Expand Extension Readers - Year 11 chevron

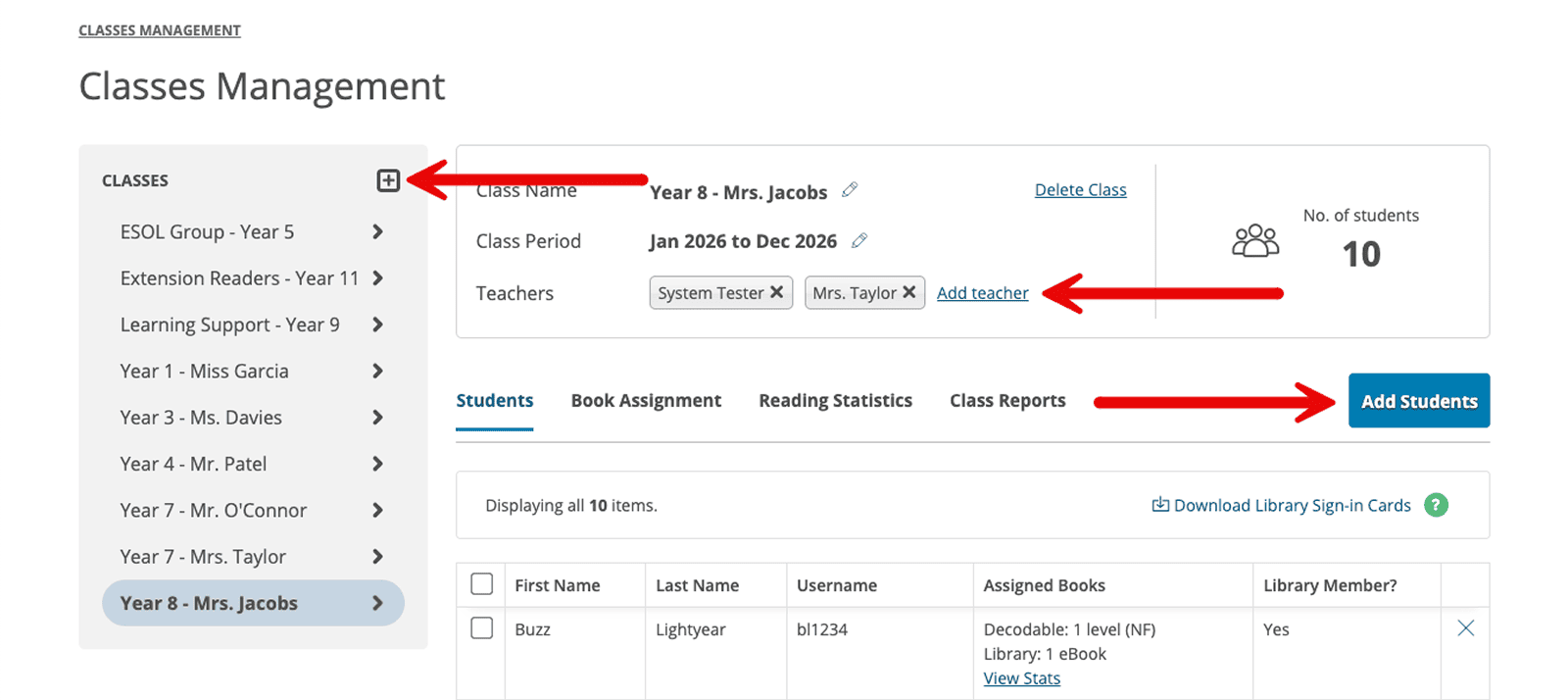[x=377, y=278]
